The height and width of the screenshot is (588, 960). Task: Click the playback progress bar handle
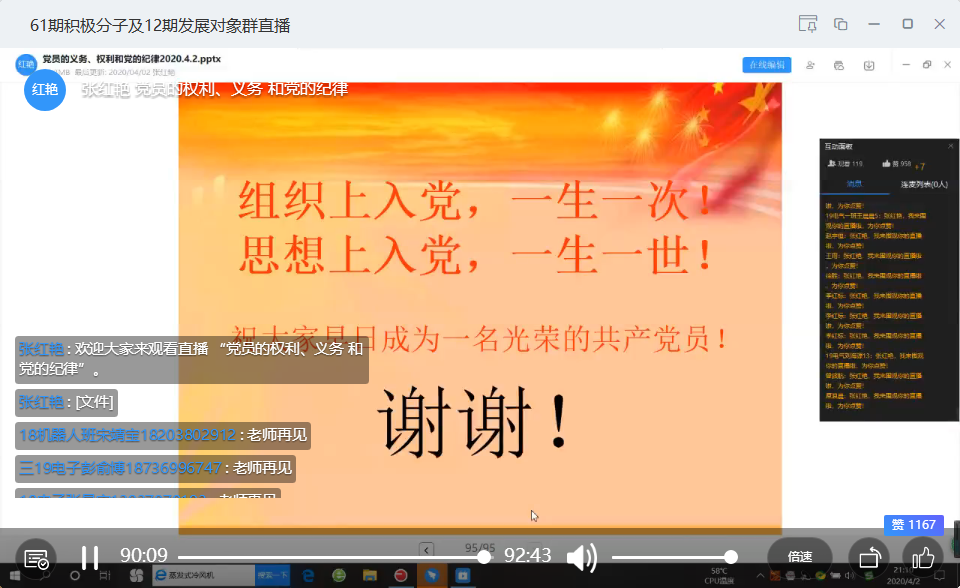[x=484, y=557]
